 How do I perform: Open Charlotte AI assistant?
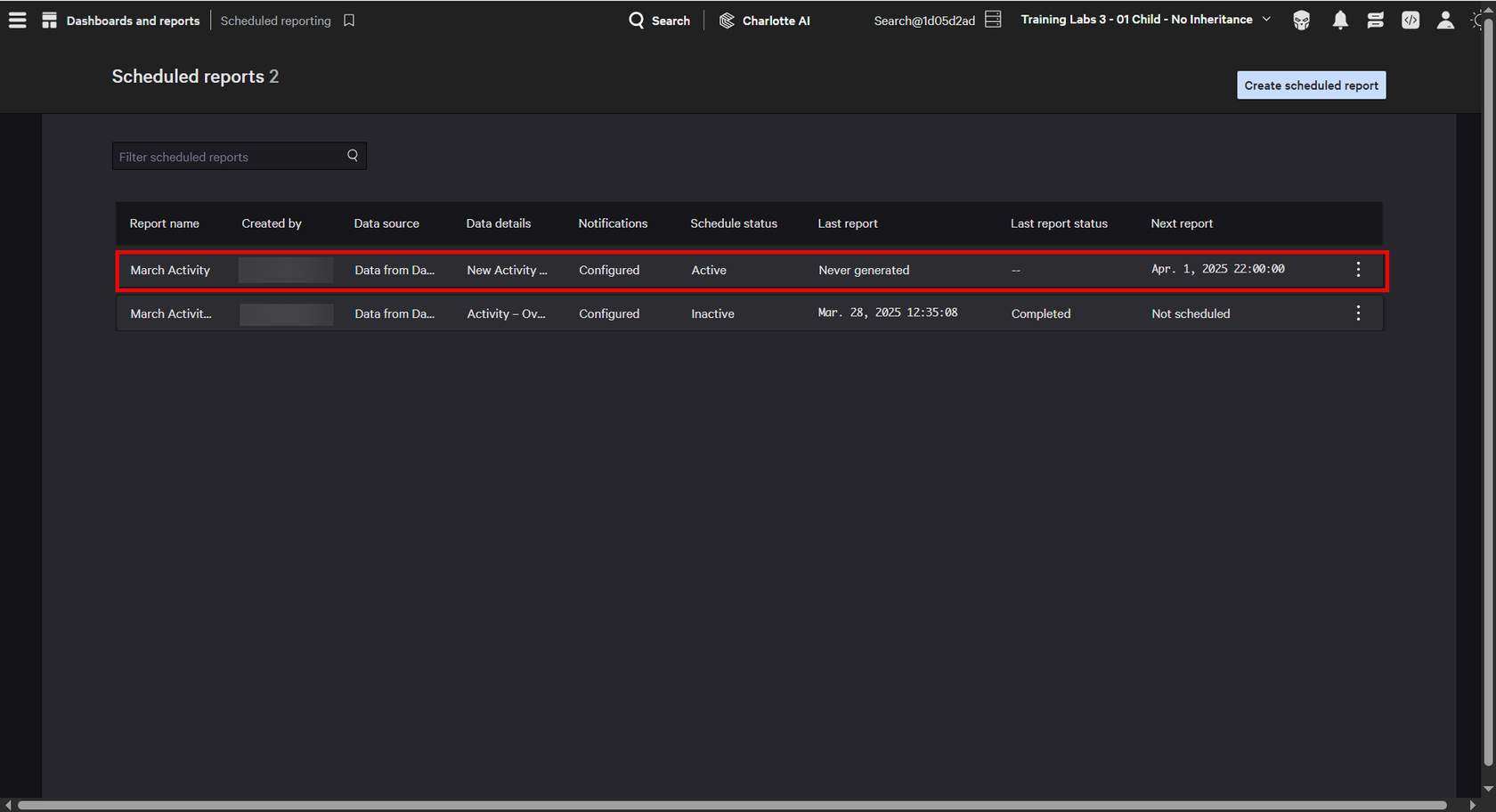pos(764,20)
